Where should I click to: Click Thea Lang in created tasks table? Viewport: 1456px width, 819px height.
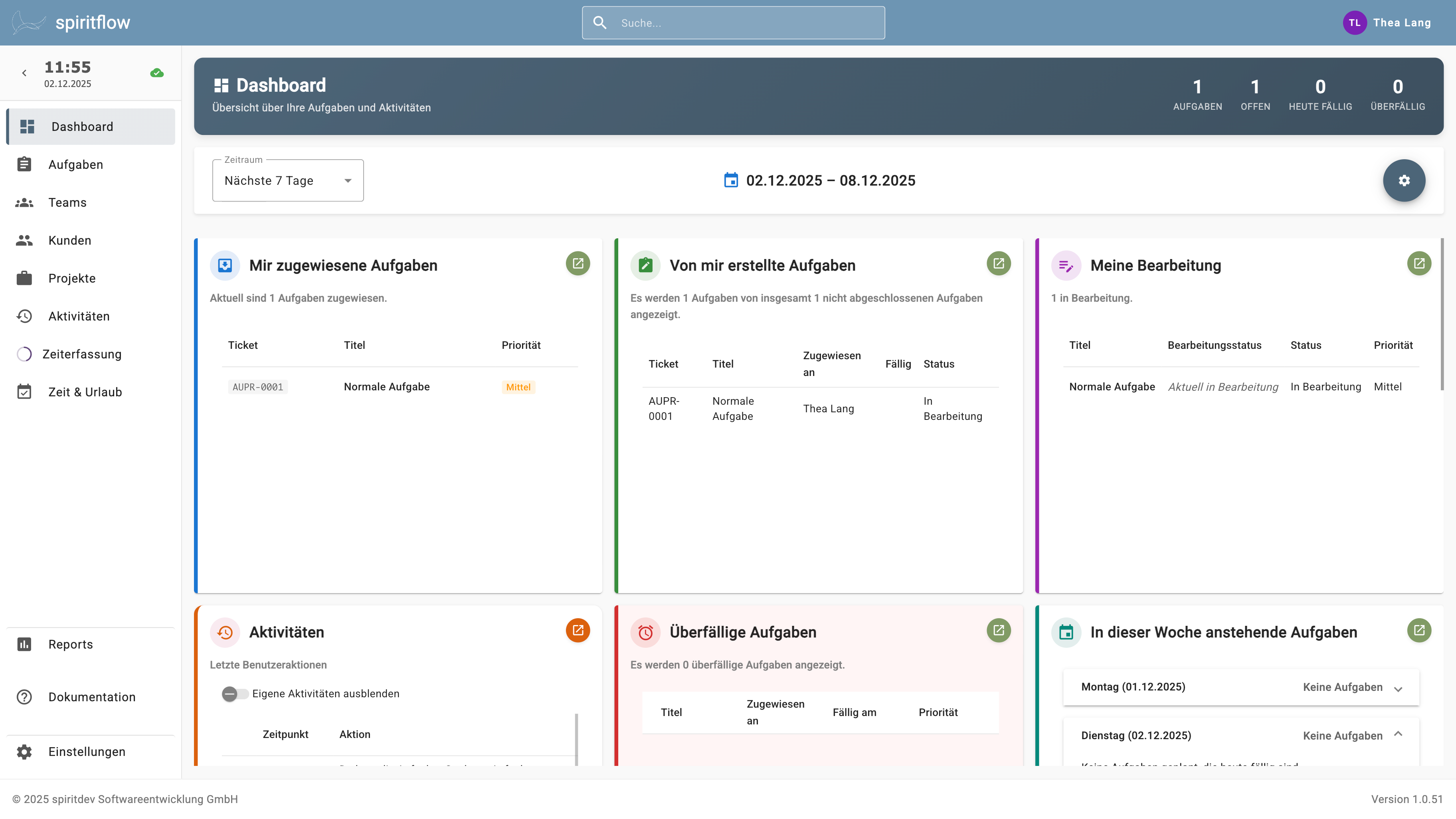[x=828, y=409]
